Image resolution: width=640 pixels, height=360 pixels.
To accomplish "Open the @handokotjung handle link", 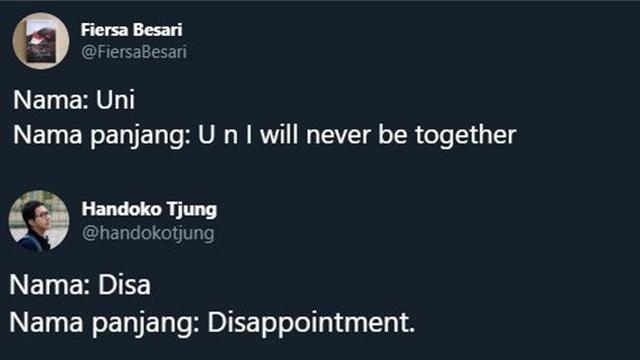I will [x=148, y=234].
